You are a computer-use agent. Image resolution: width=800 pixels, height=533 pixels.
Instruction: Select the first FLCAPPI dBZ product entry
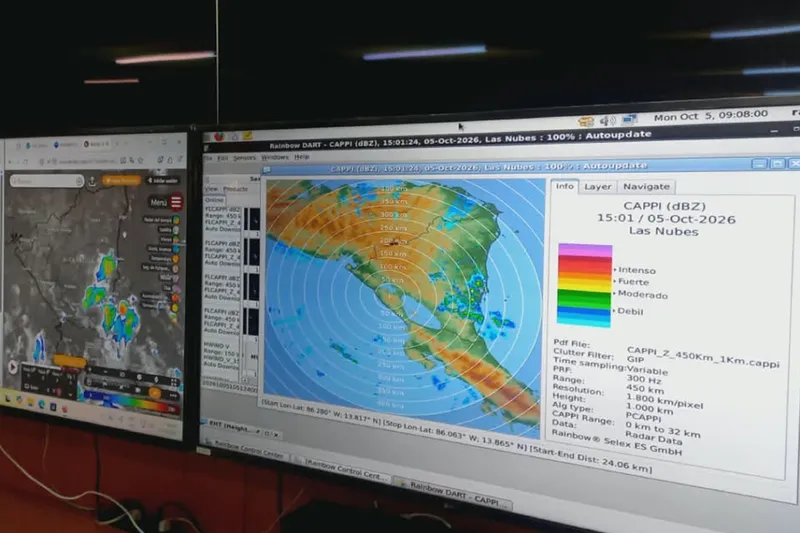pos(222,219)
